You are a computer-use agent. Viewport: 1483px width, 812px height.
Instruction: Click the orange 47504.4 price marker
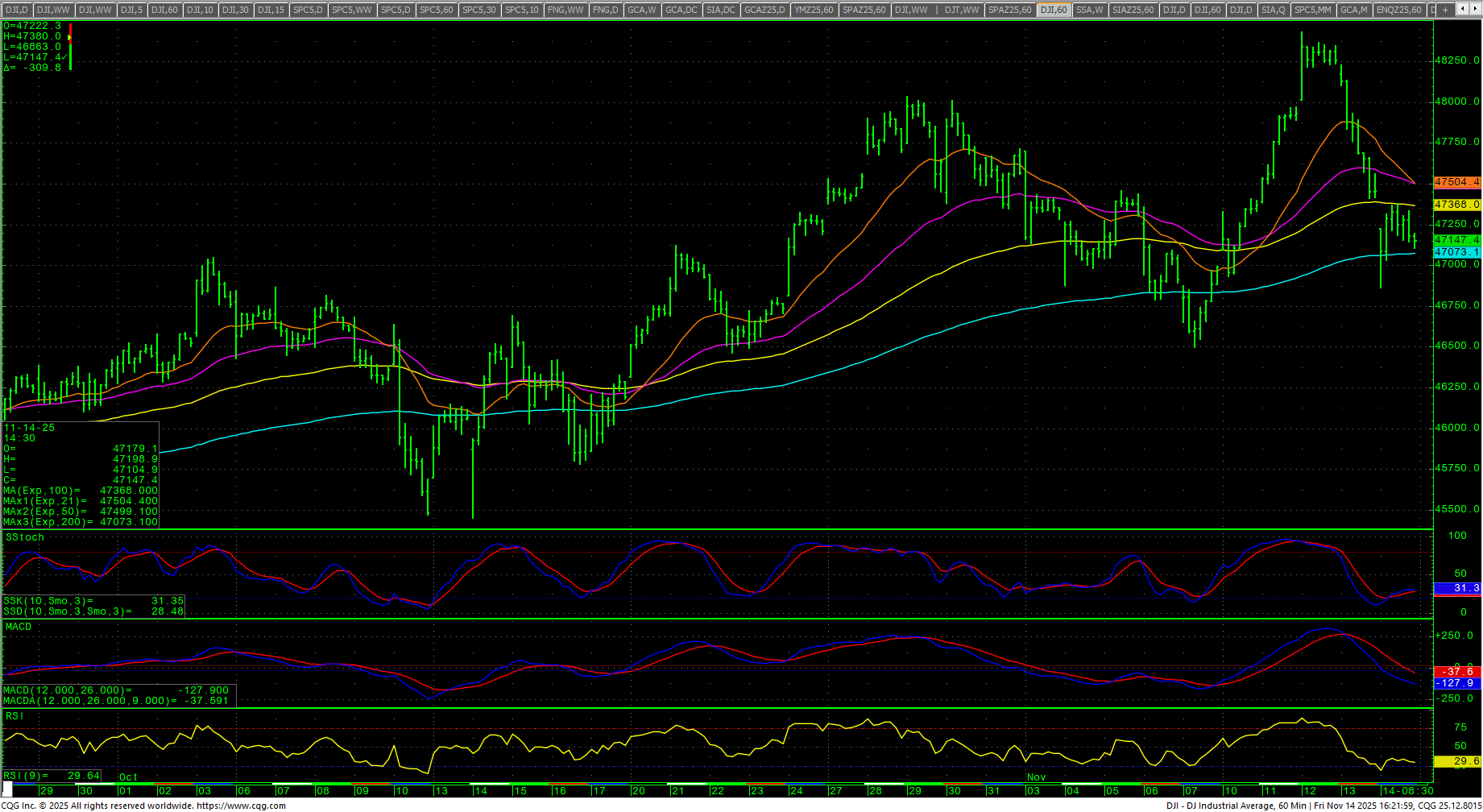point(1456,183)
